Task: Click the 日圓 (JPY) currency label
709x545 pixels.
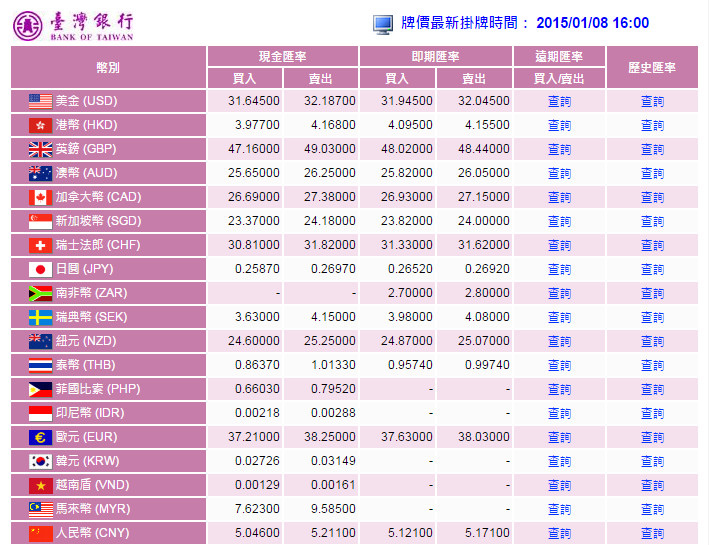Action: tap(84, 269)
